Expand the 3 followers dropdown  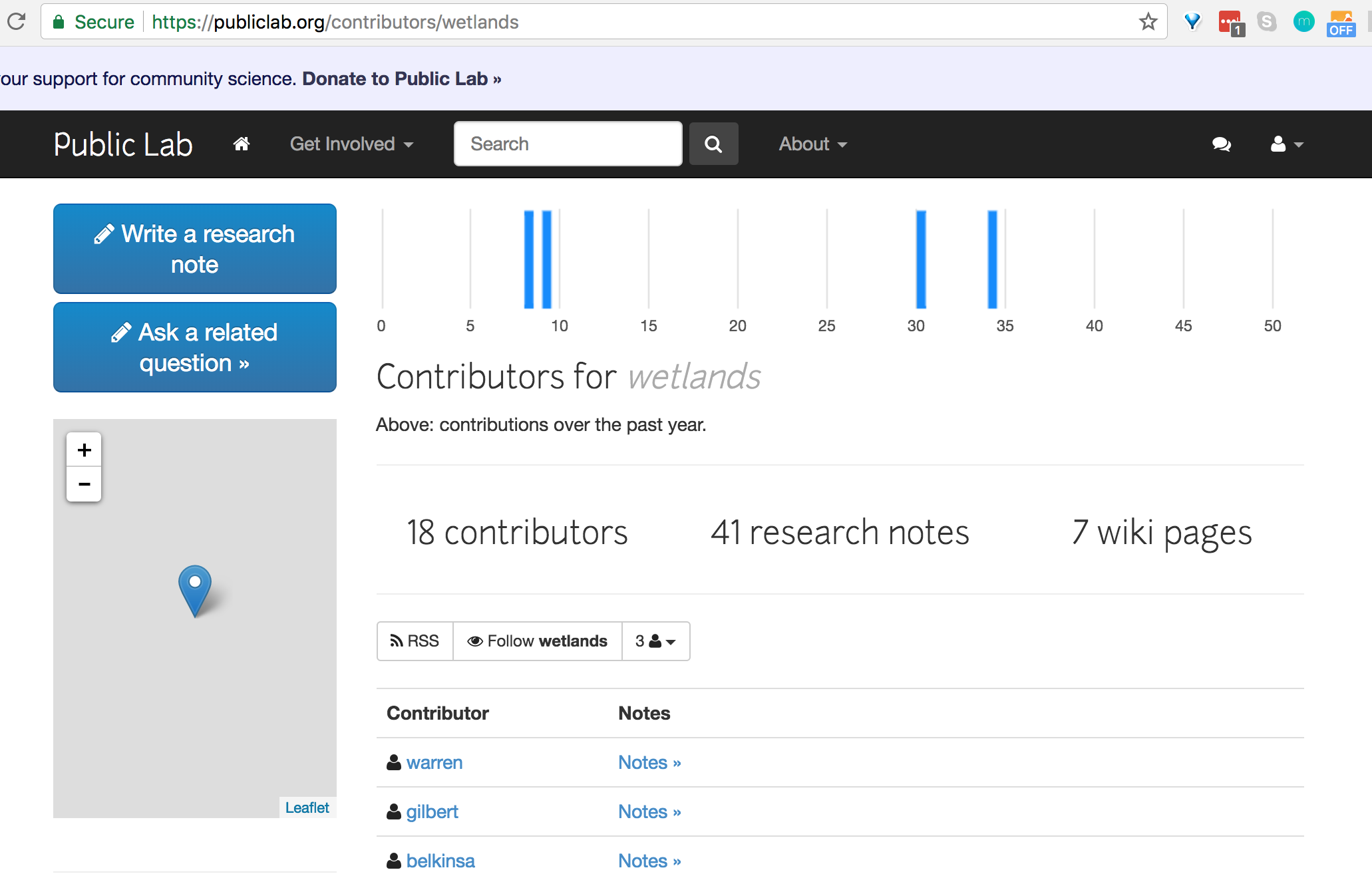(x=655, y=641)
